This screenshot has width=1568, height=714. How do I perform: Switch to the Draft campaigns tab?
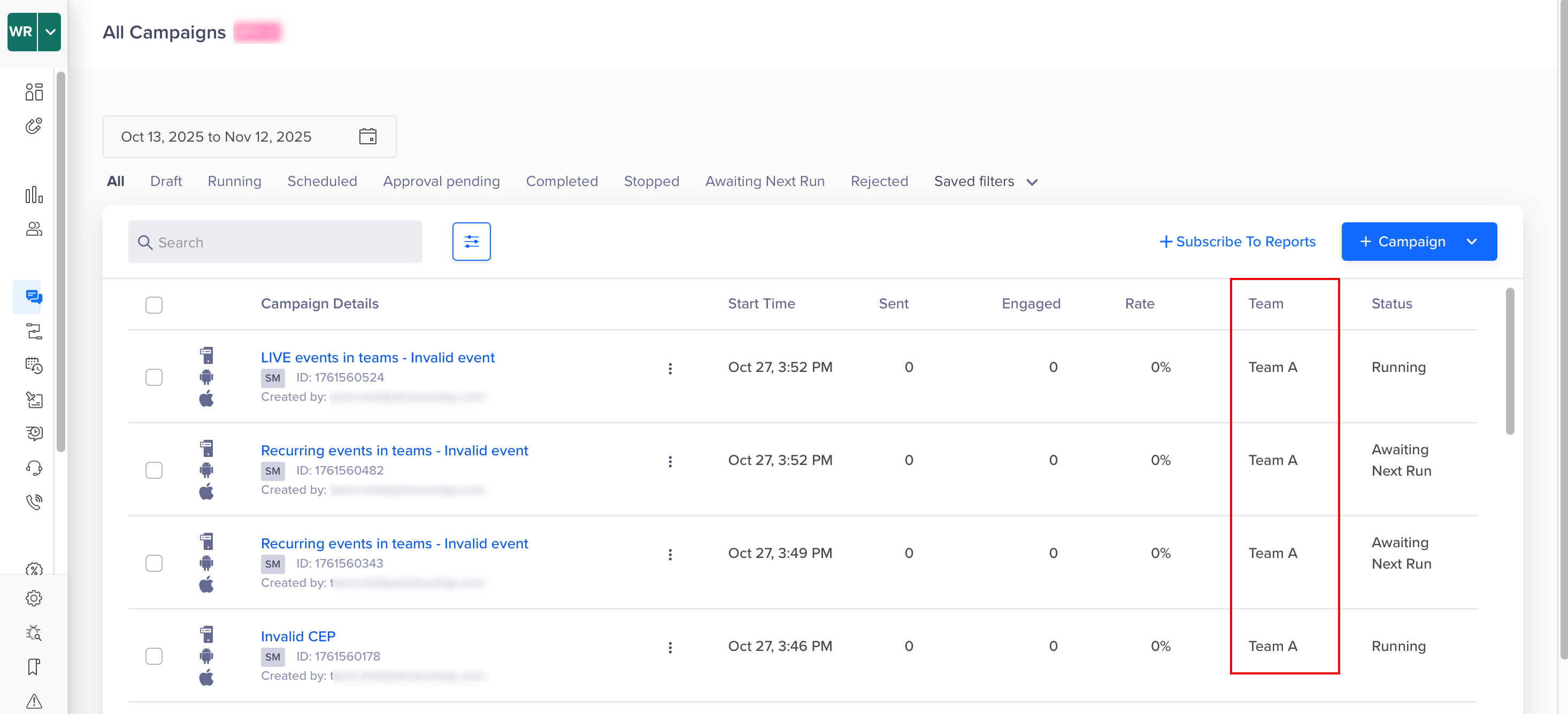pos(166,181)
